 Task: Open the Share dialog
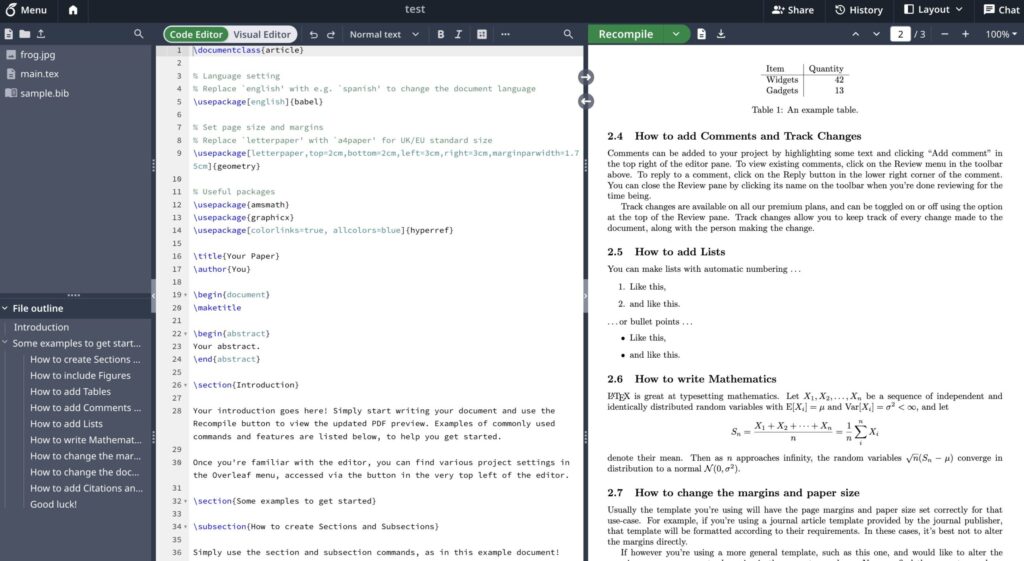pos(792,10)
